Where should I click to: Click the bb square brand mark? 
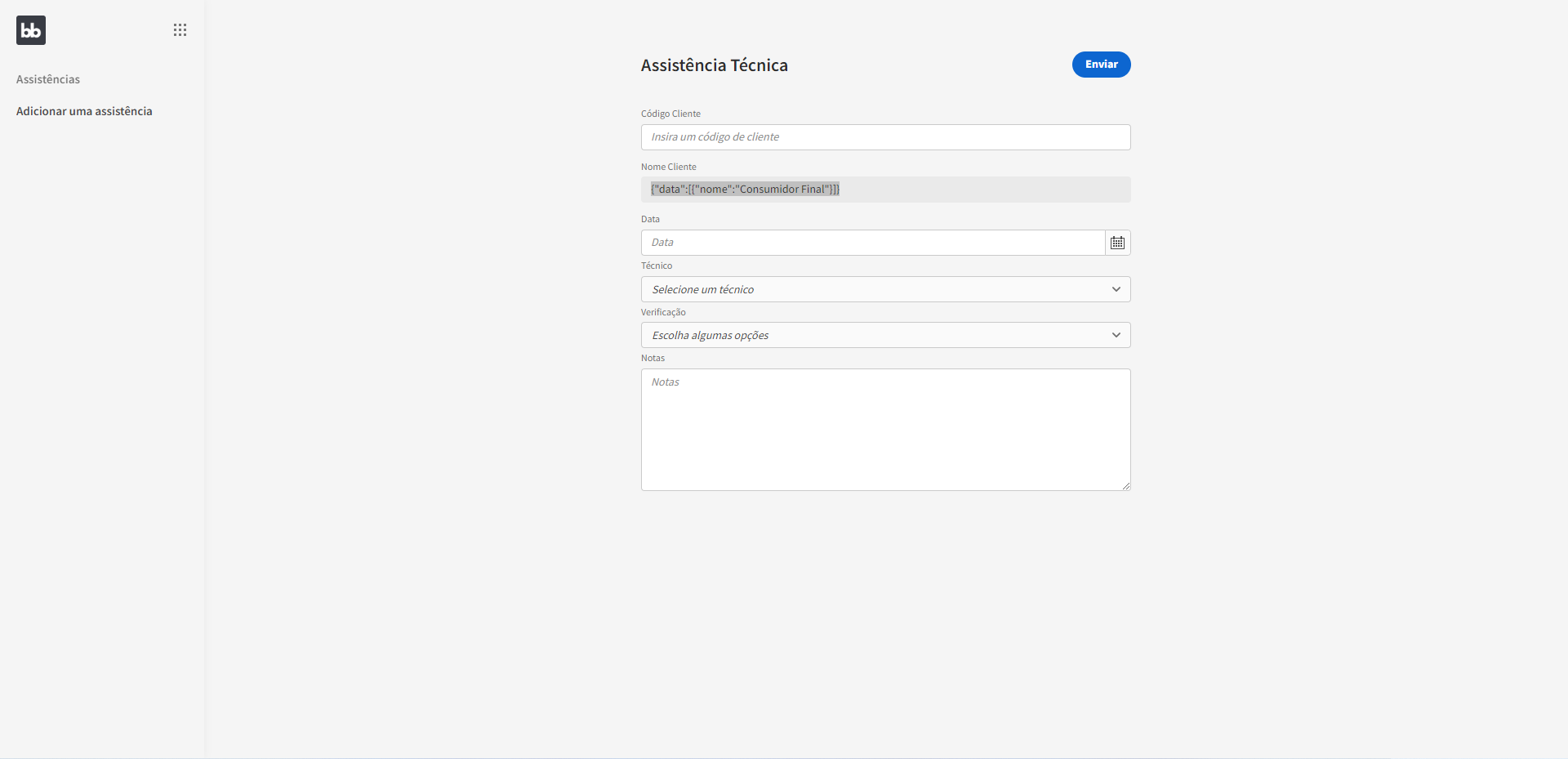tap(30, 30)
